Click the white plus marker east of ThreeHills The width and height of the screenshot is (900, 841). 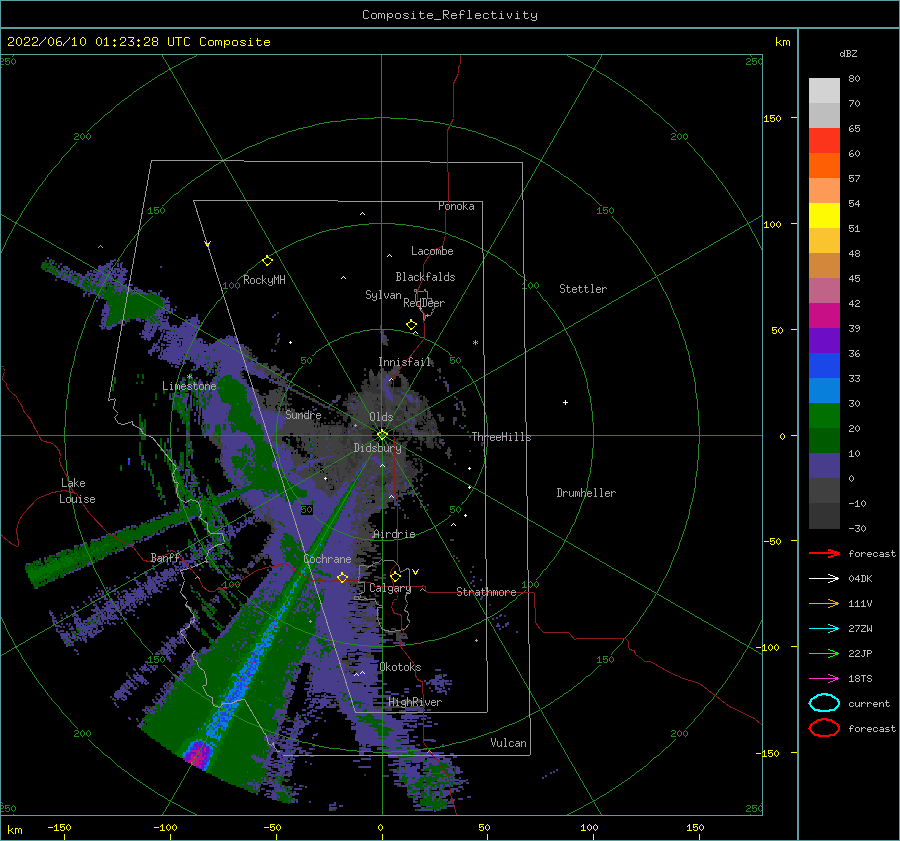[565, 402]
